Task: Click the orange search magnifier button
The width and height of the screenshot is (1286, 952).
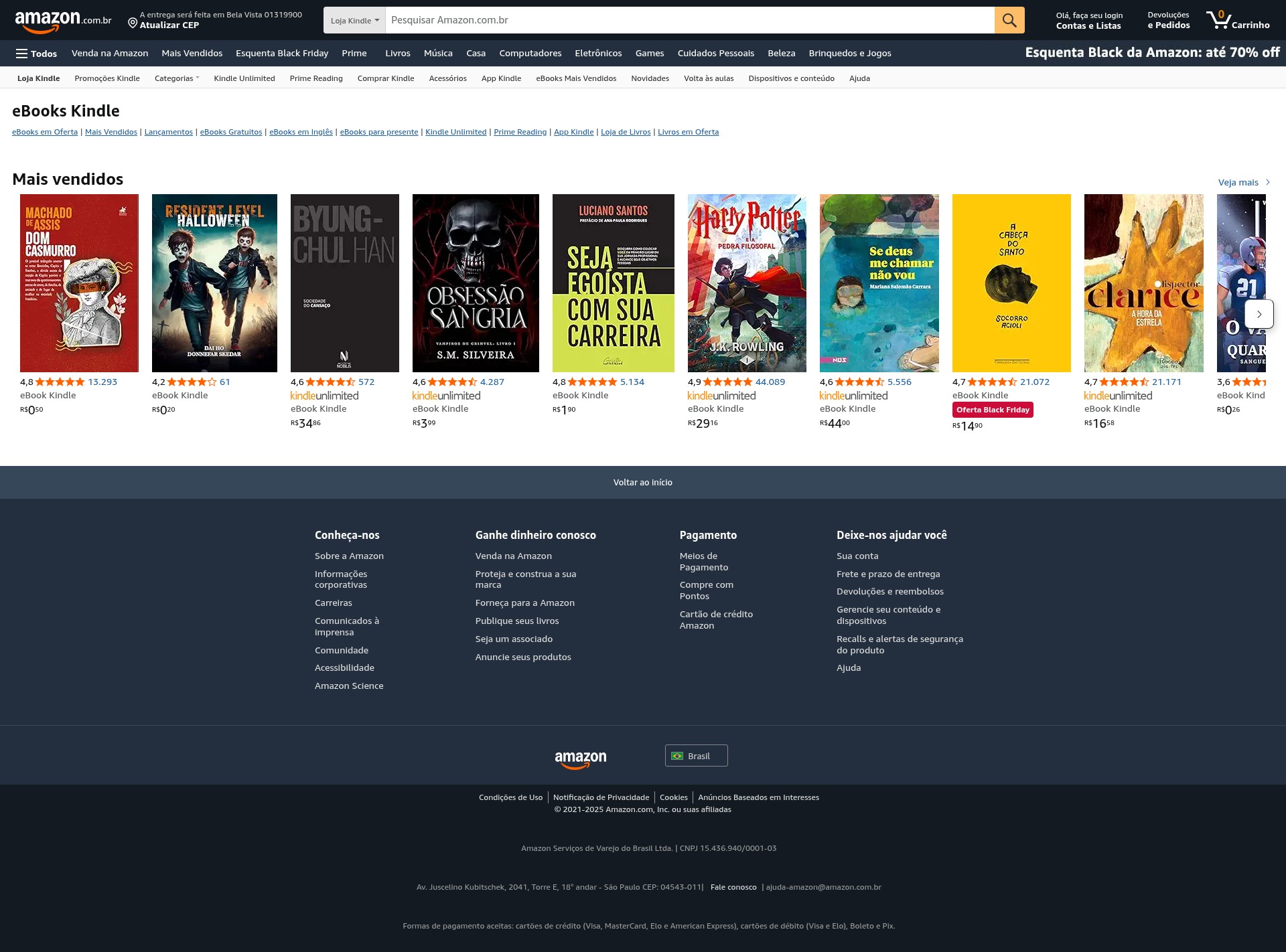Action: click(1009, 20)
